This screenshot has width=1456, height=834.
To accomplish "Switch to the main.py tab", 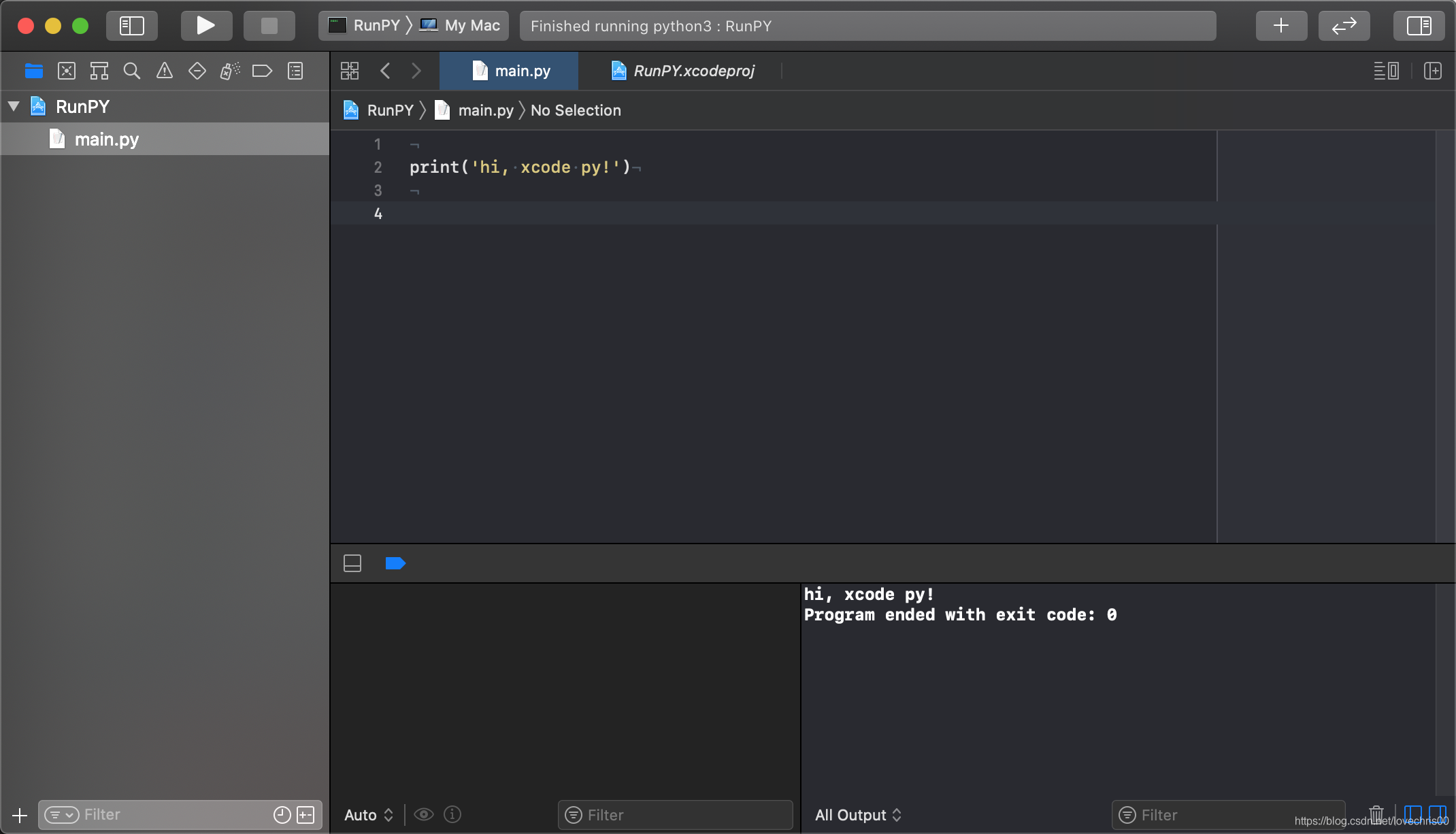I will pos(509,71).
